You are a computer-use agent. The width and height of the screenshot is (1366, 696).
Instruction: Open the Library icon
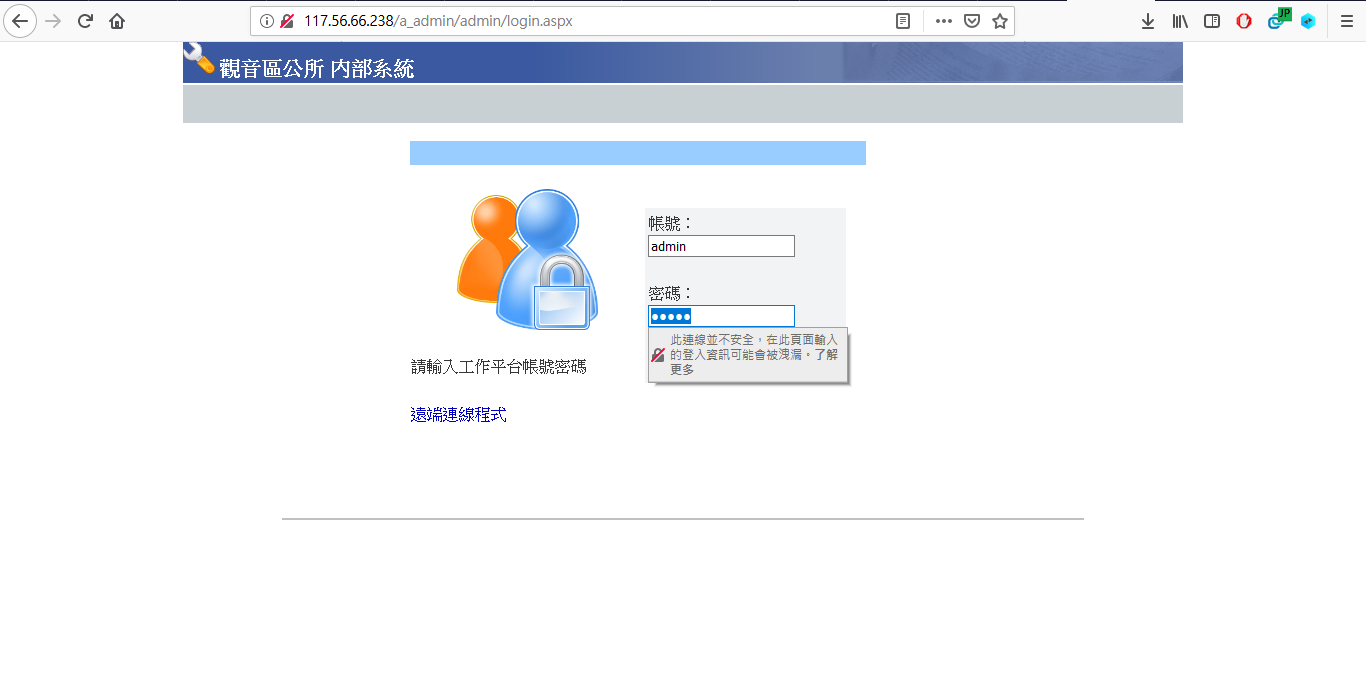coord(1180,21)
